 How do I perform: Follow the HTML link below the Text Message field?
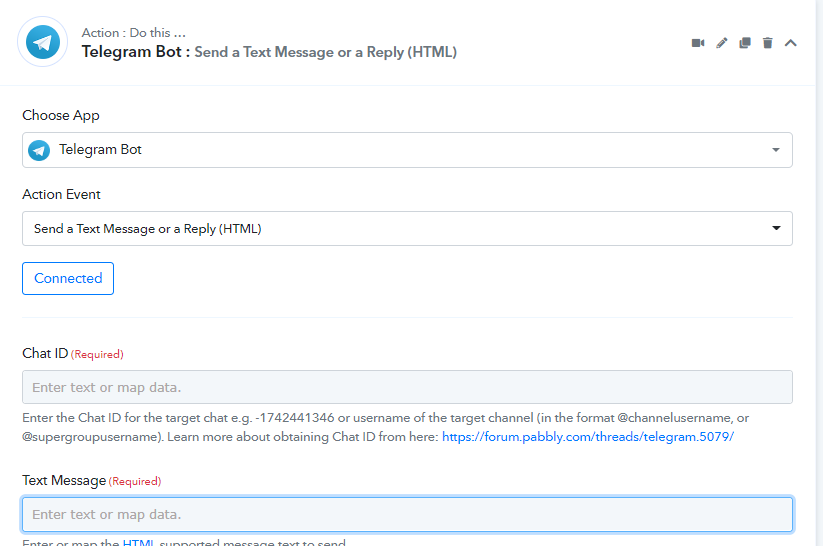[x=135, y=543]
